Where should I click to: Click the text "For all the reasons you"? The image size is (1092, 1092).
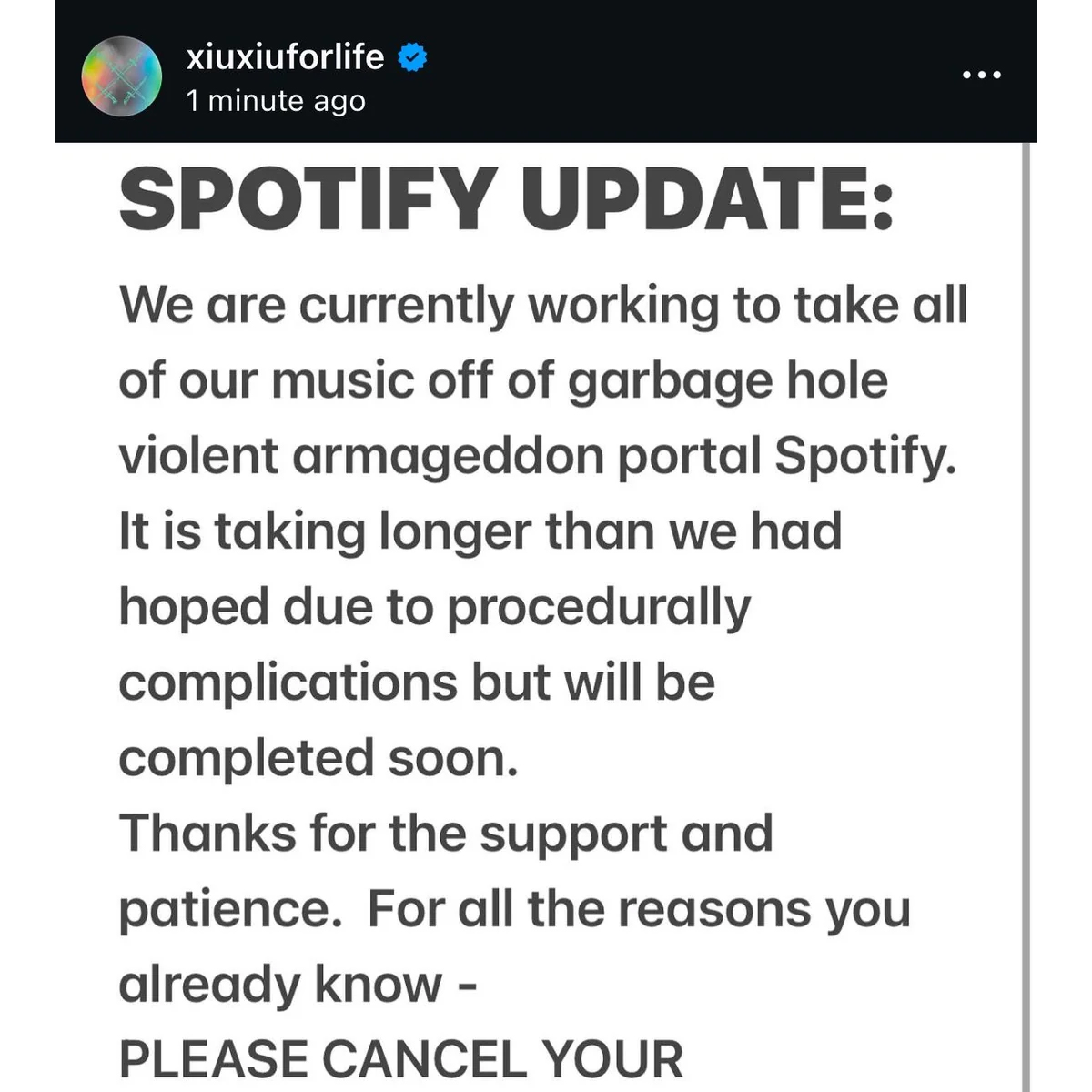639,908
